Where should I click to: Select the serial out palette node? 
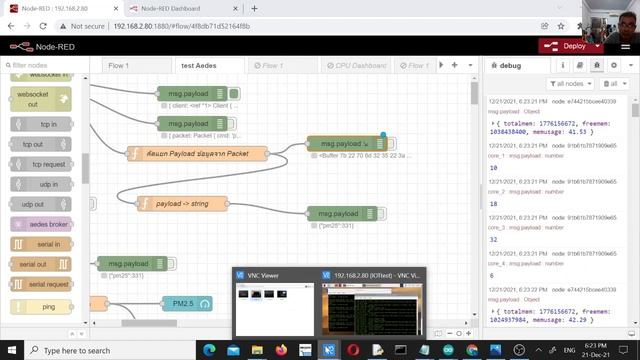41,264
